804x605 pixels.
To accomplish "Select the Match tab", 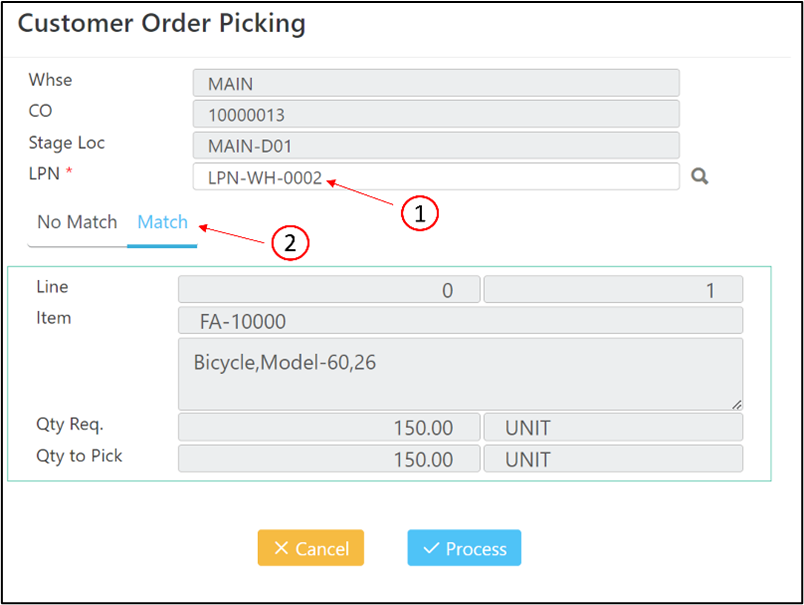I will click(x=162, y=222).
